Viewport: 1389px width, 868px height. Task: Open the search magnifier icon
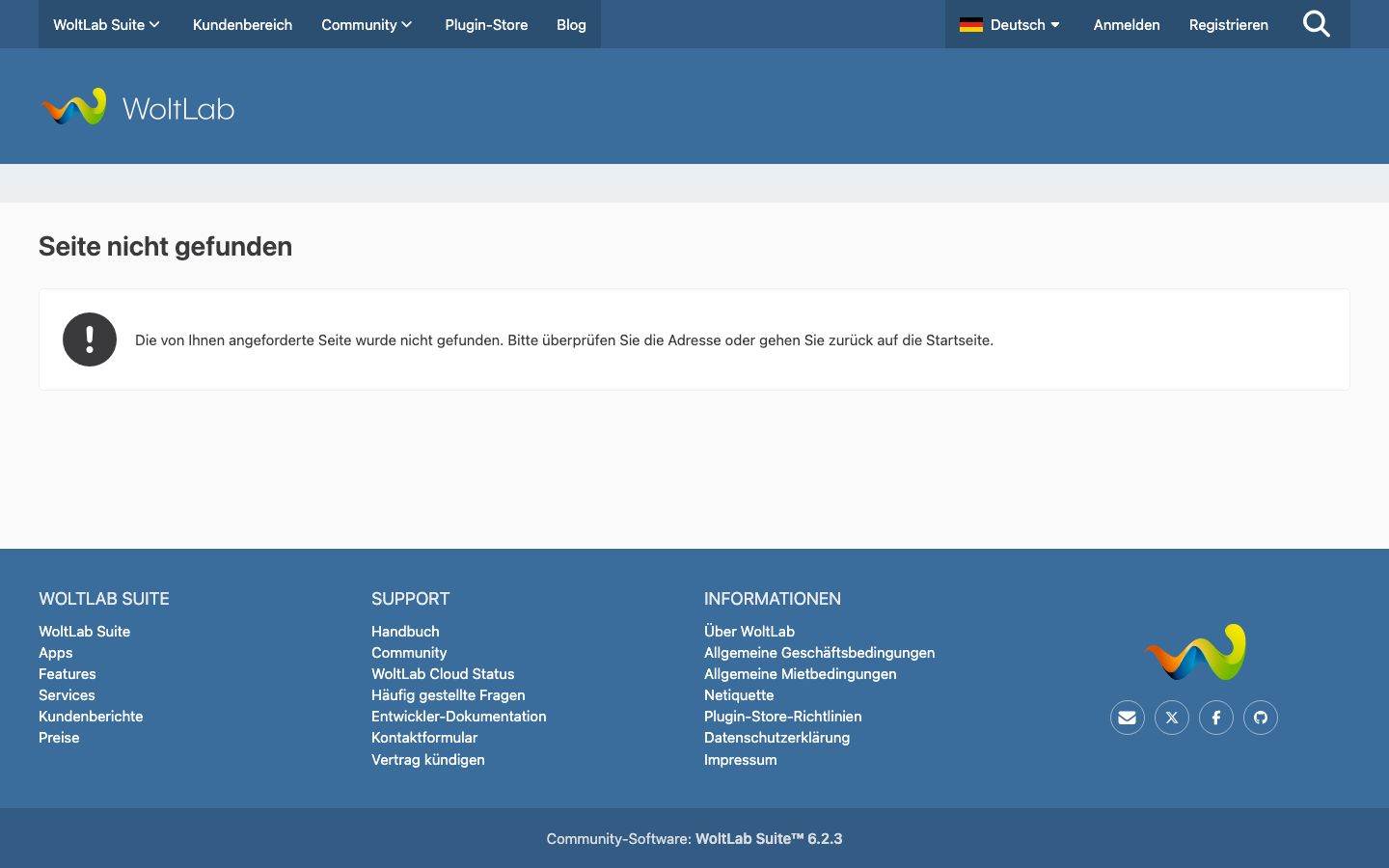point(1317,24)
